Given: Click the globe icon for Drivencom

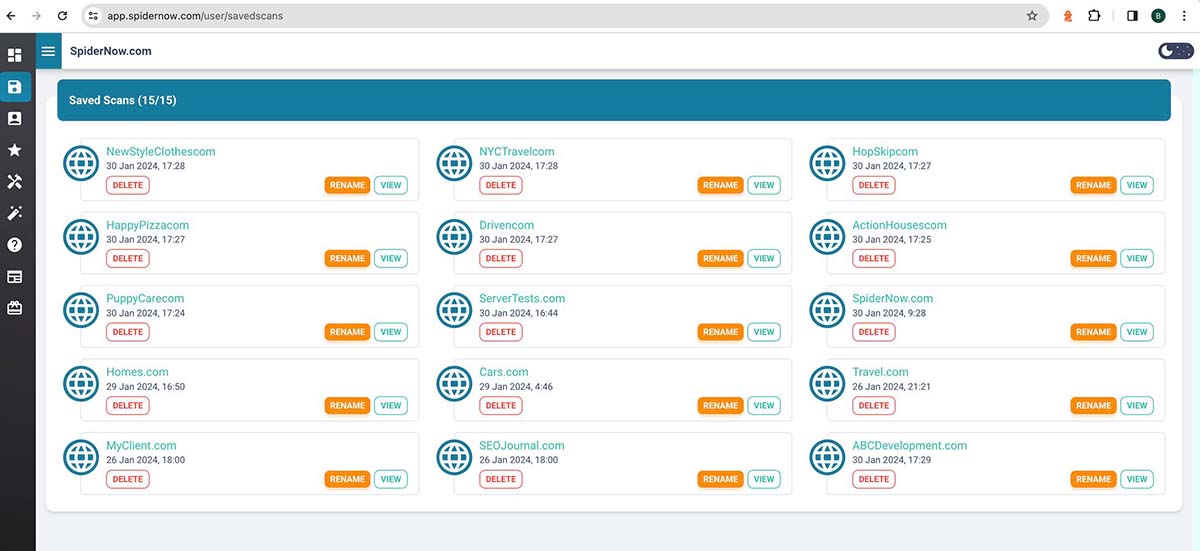Looking at the screenshot, I should tap(454, 236).
